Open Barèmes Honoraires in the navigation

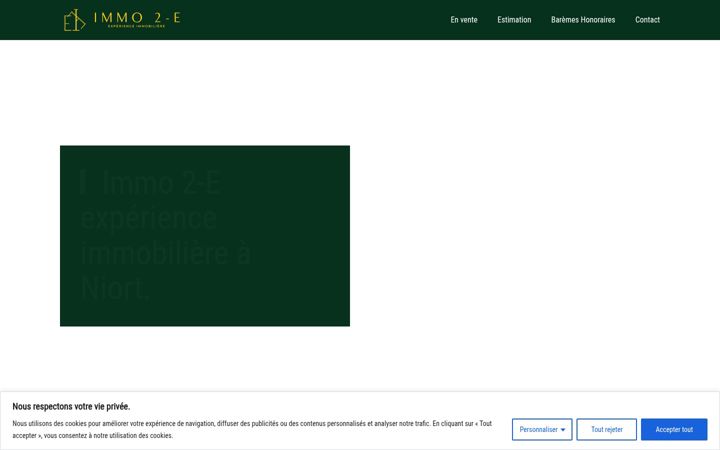tap(583, 20)
